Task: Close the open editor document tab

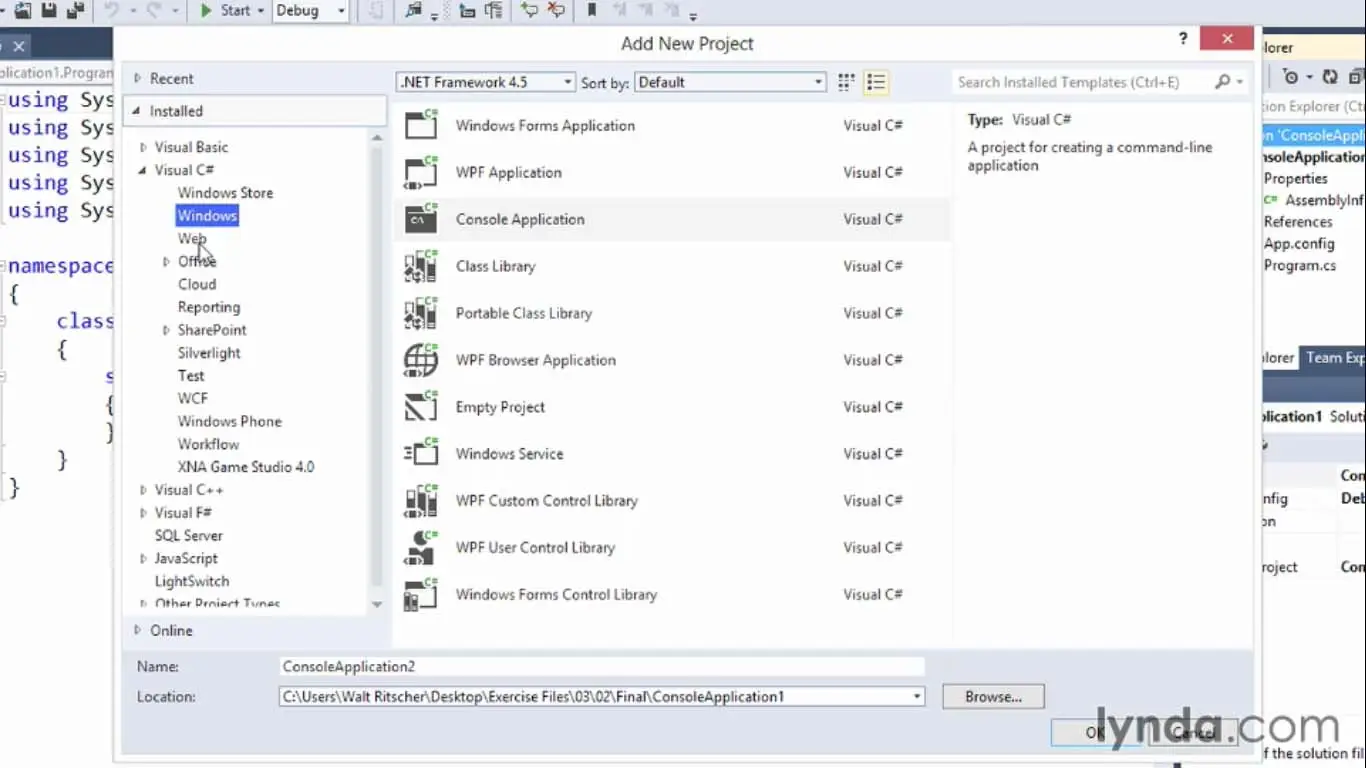Action: 19,45
